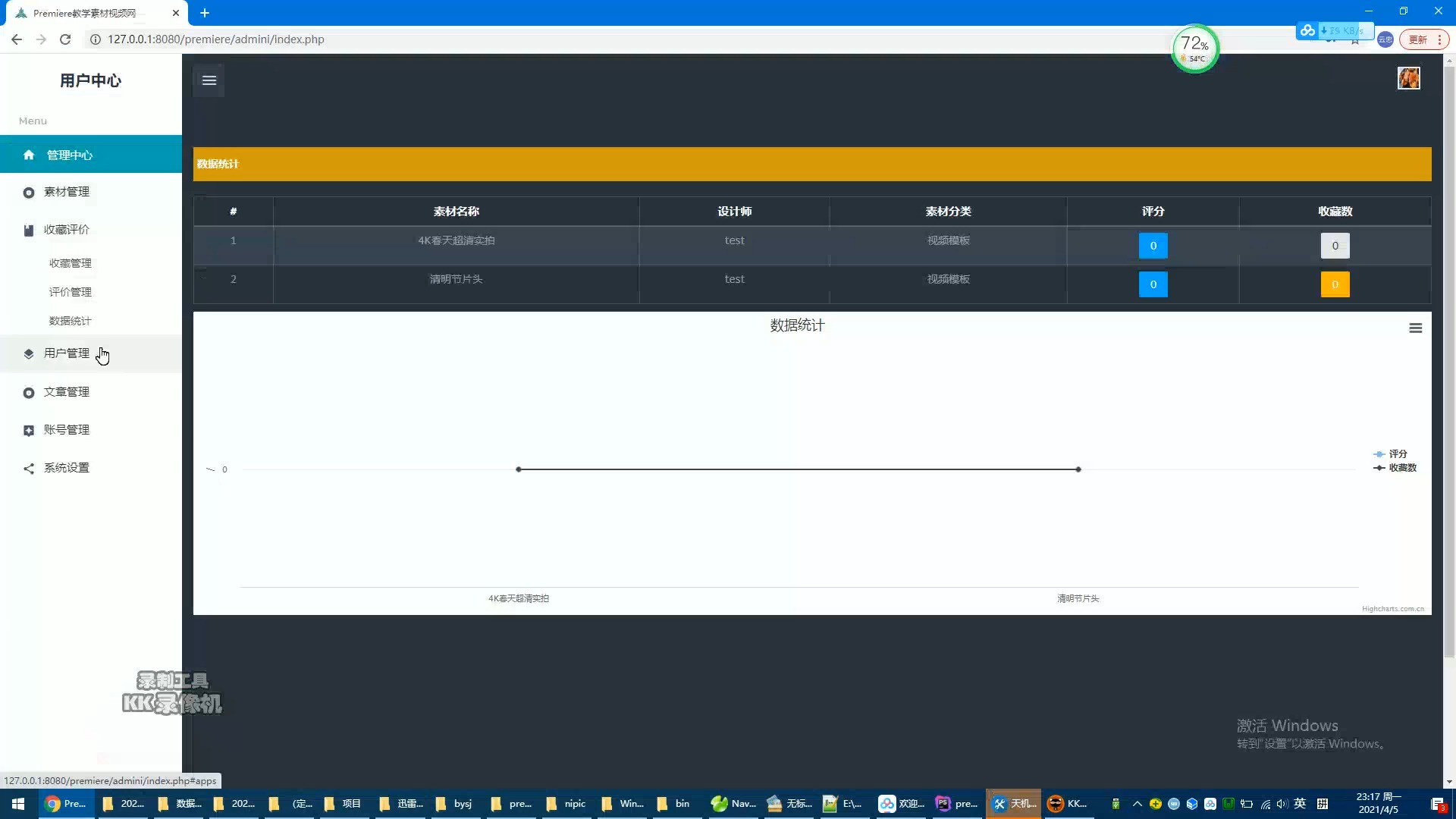Click the chart data point for 清明节片头
This screenshot has width=1456, height=819.
(x=1078, y=469)
